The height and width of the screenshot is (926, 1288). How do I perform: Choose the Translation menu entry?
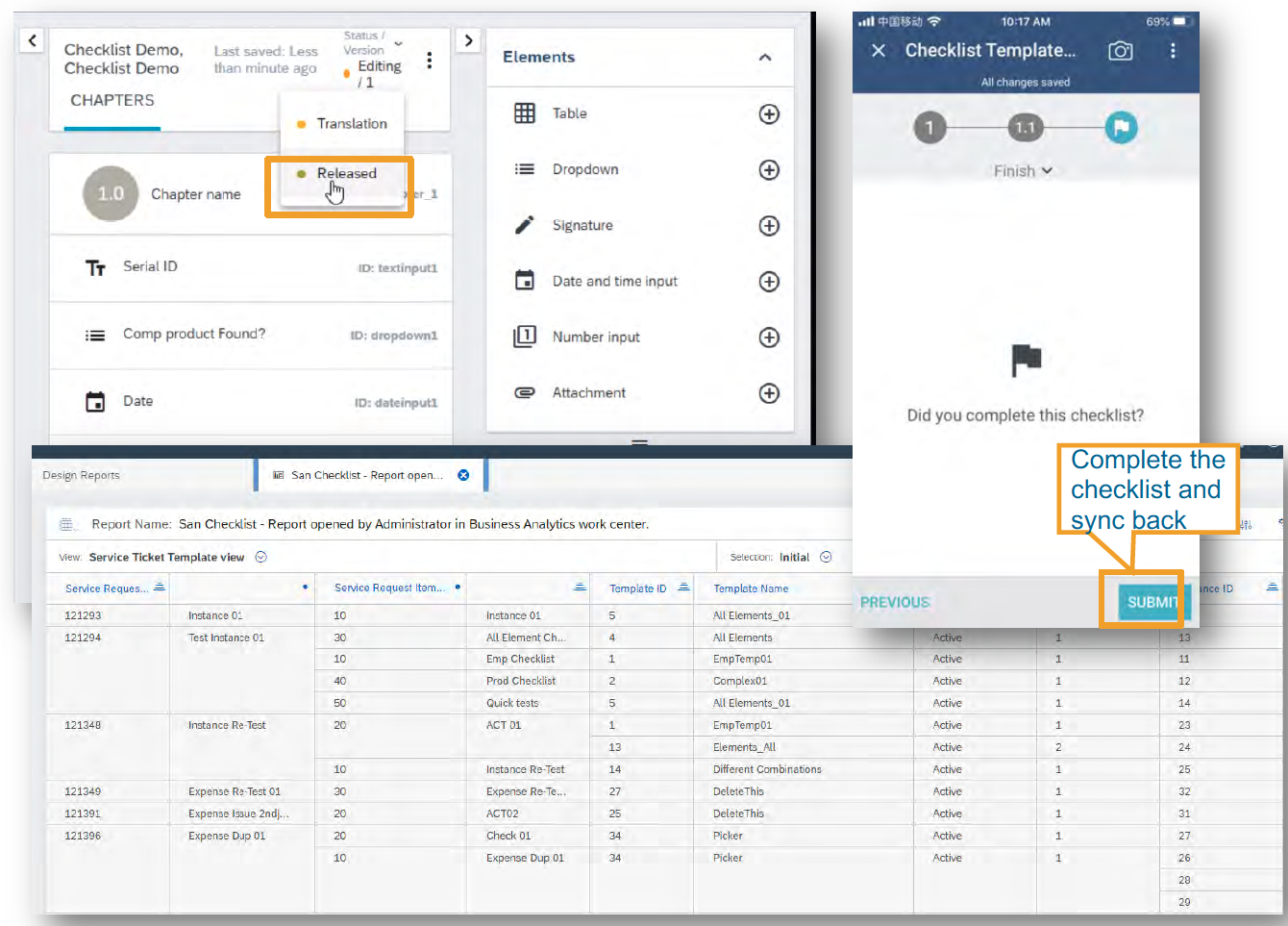[x=354, y=123]
